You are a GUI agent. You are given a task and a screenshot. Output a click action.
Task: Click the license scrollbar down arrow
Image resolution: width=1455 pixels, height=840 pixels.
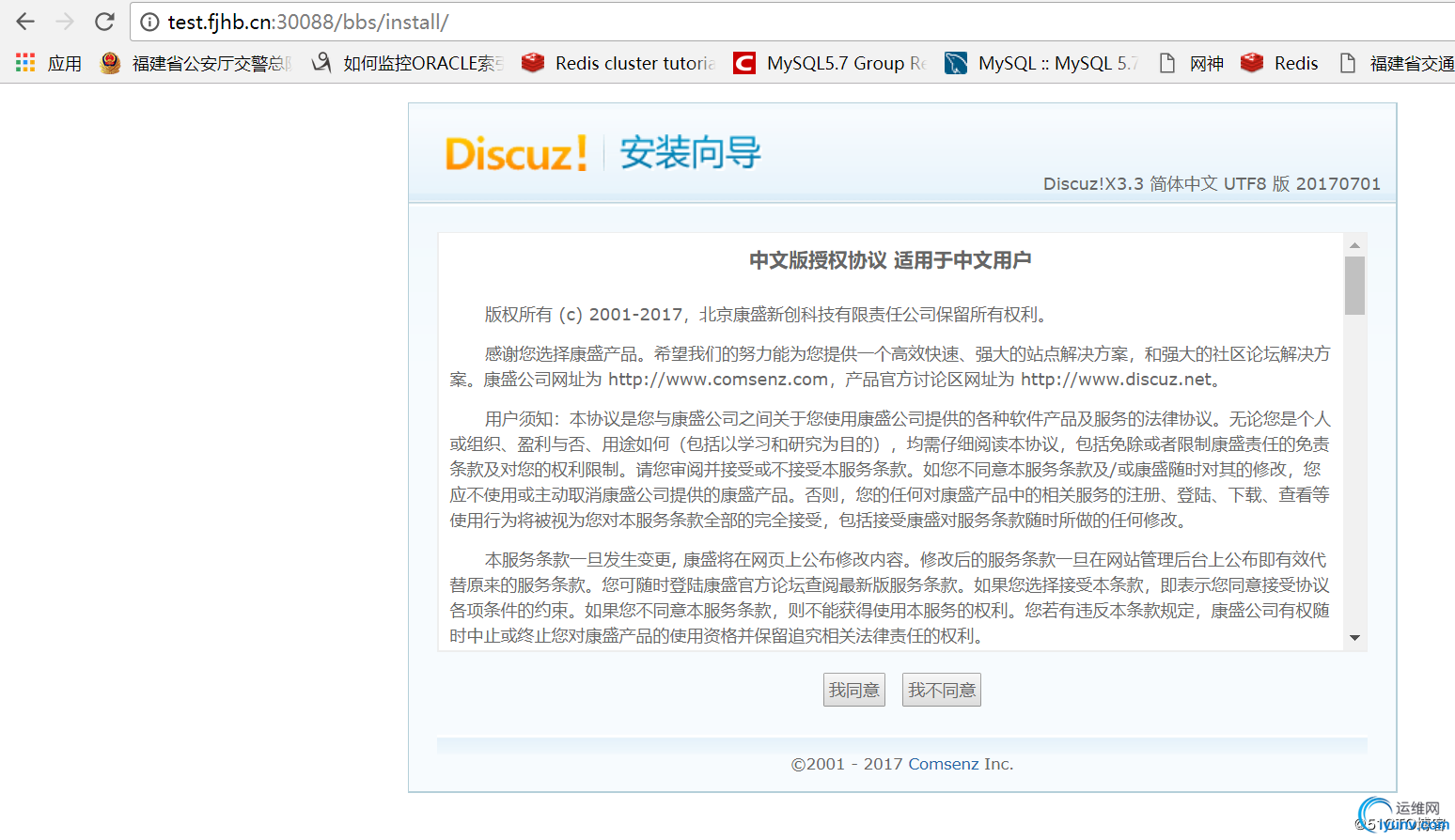(x=1354, y=638)
